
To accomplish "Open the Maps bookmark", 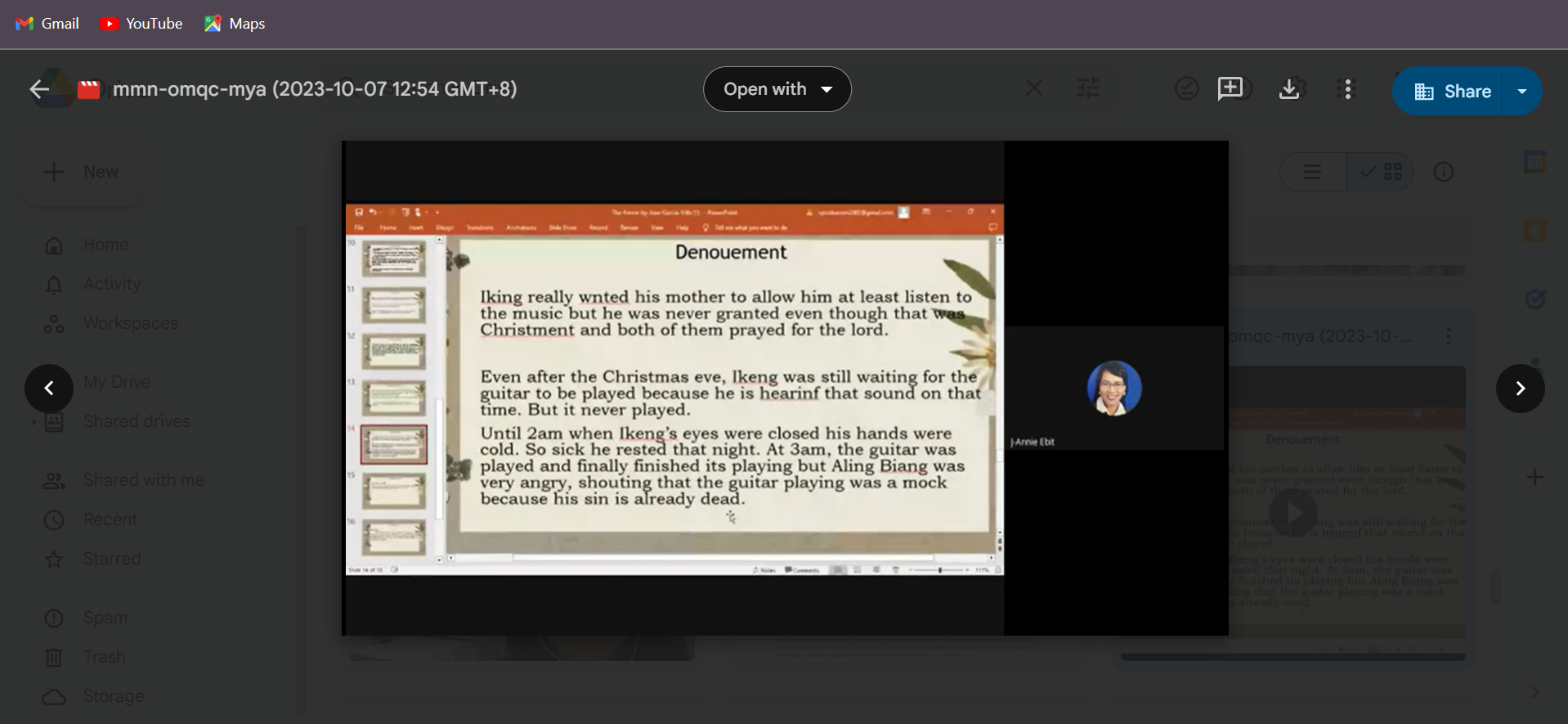I will point(235,24).
